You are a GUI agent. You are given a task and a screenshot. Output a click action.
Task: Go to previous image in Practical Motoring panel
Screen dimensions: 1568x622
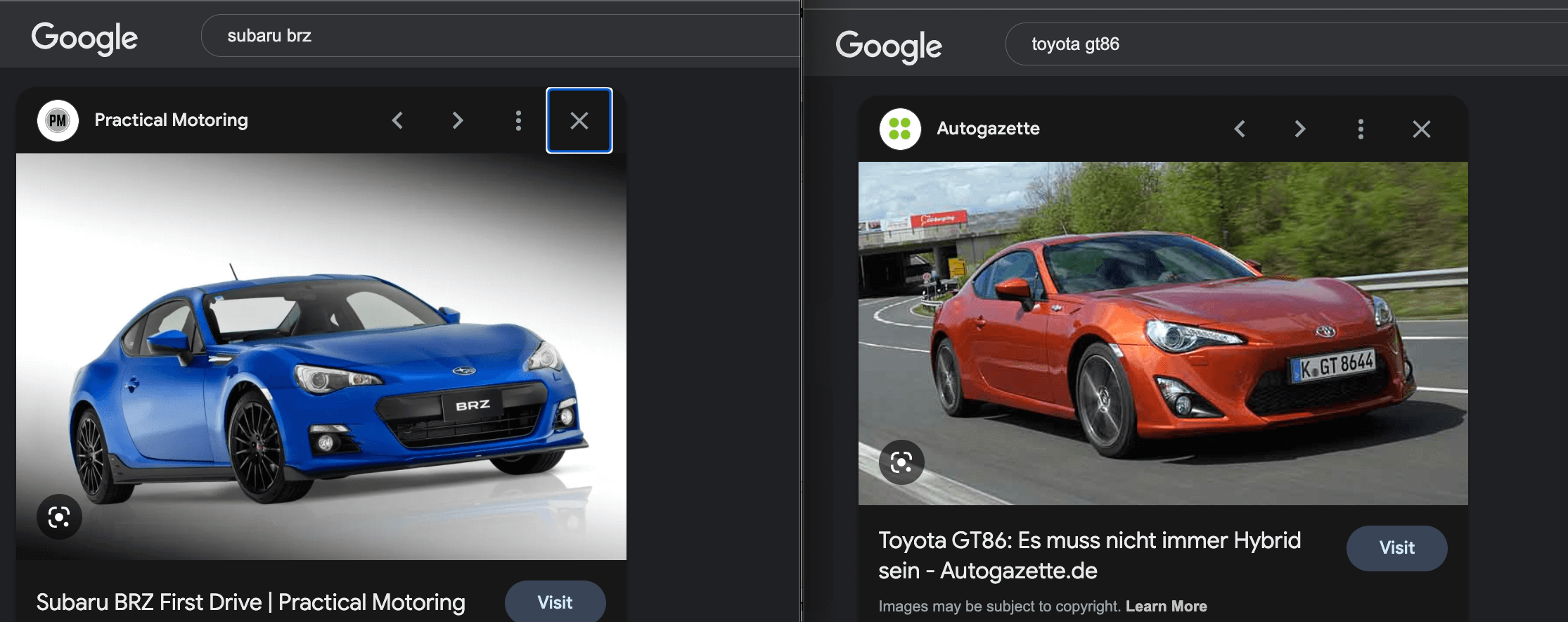pyautogui.click(x=397, y=120)
